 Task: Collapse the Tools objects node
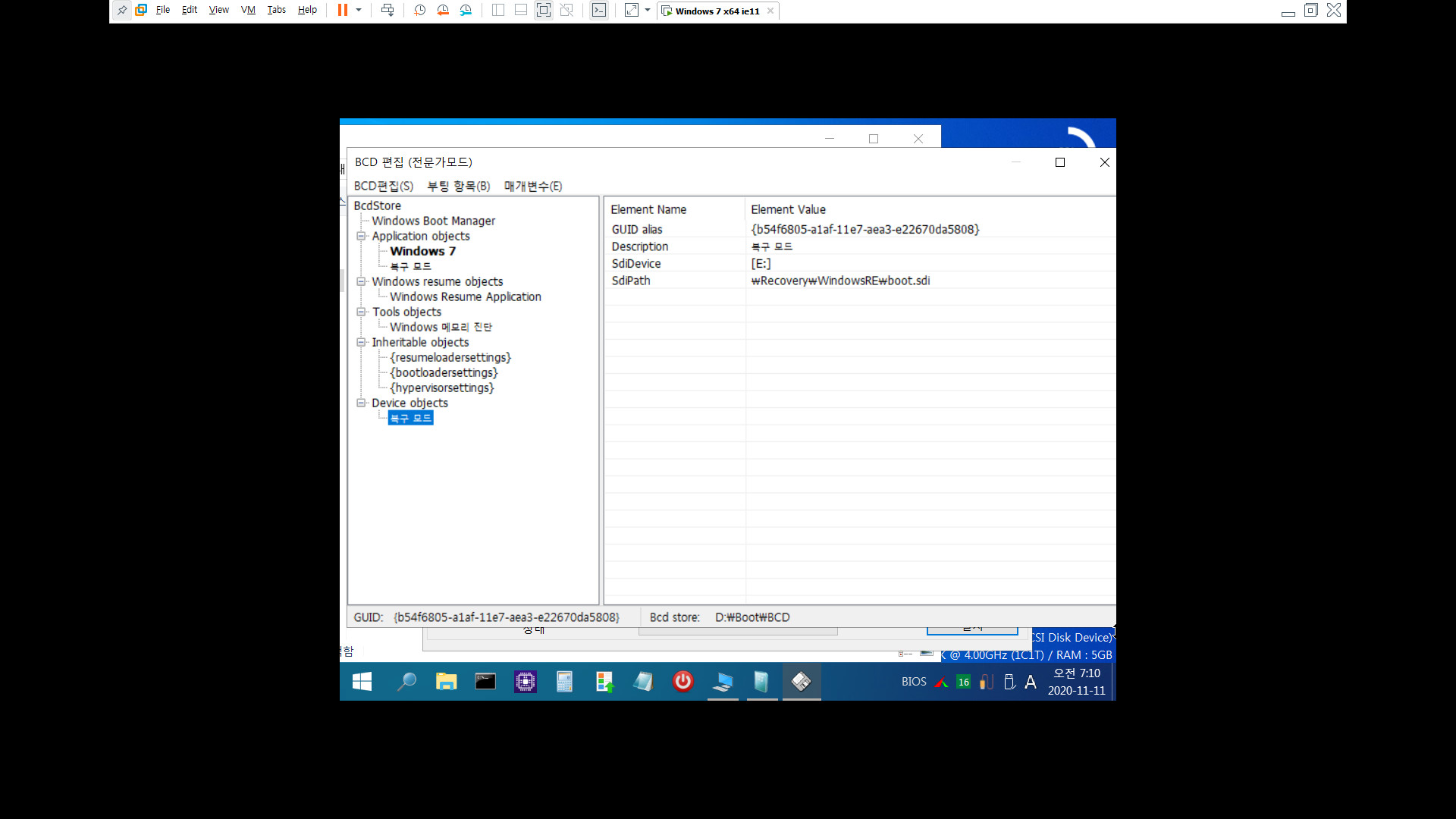coord(362,312)
